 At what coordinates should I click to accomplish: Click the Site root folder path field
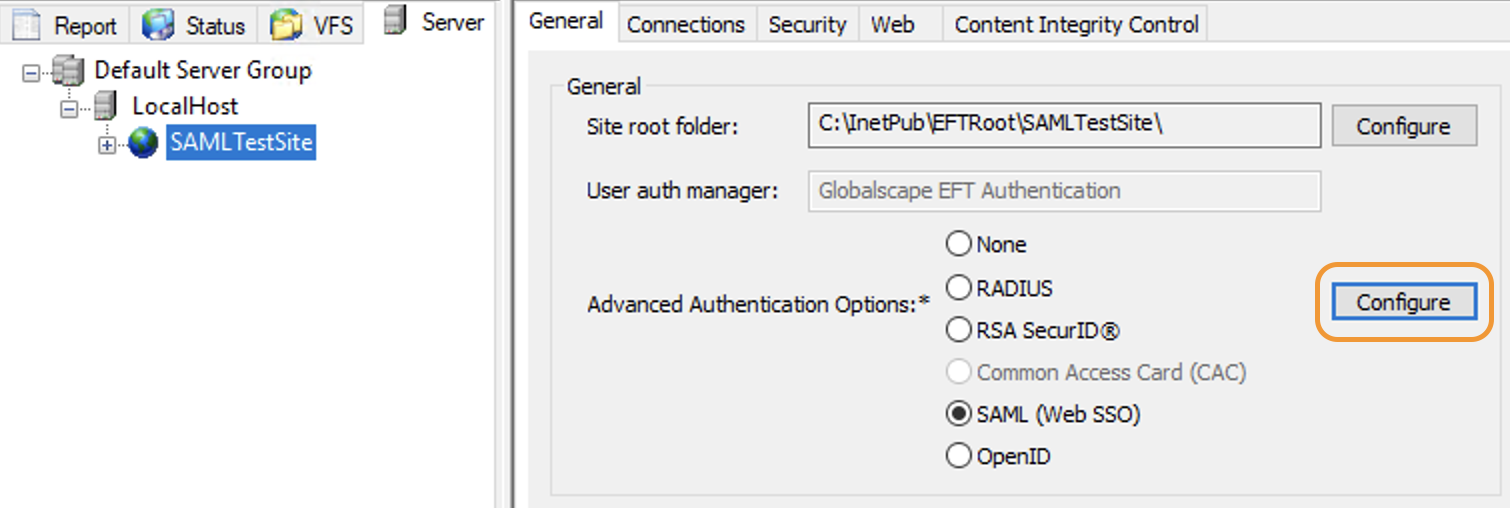point(1063,126)
